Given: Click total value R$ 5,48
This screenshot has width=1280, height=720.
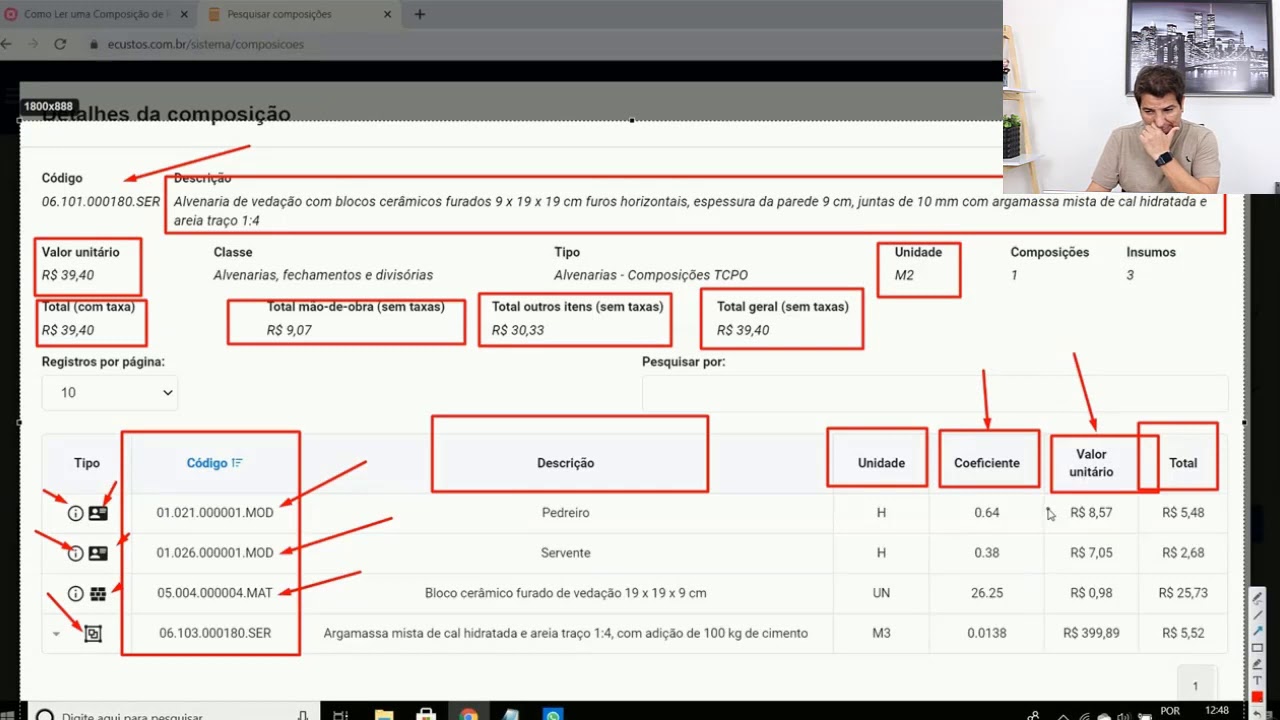Looking at the screenshot, I should tap(1183, 513).
